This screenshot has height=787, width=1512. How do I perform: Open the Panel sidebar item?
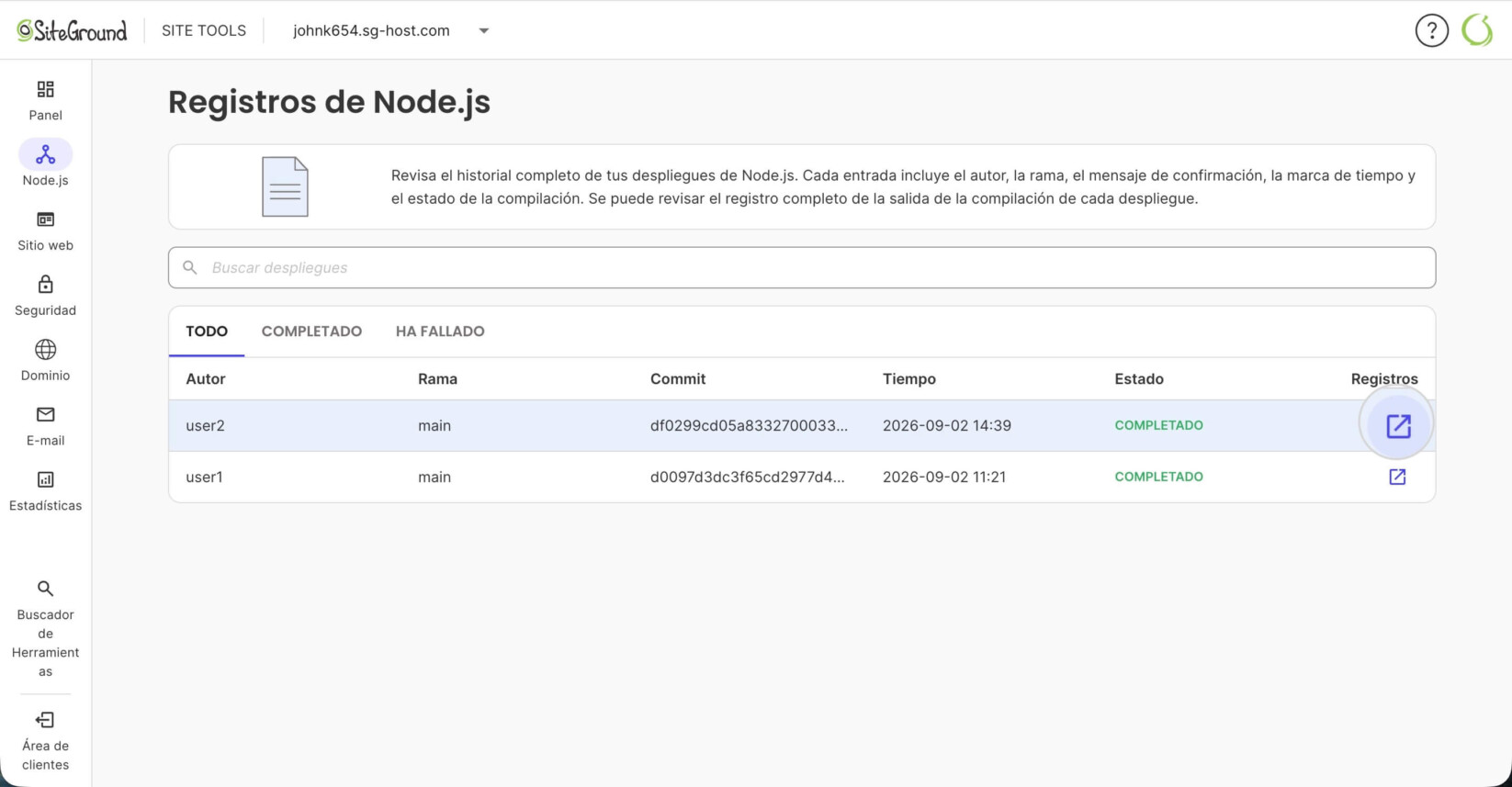point(45,101)
